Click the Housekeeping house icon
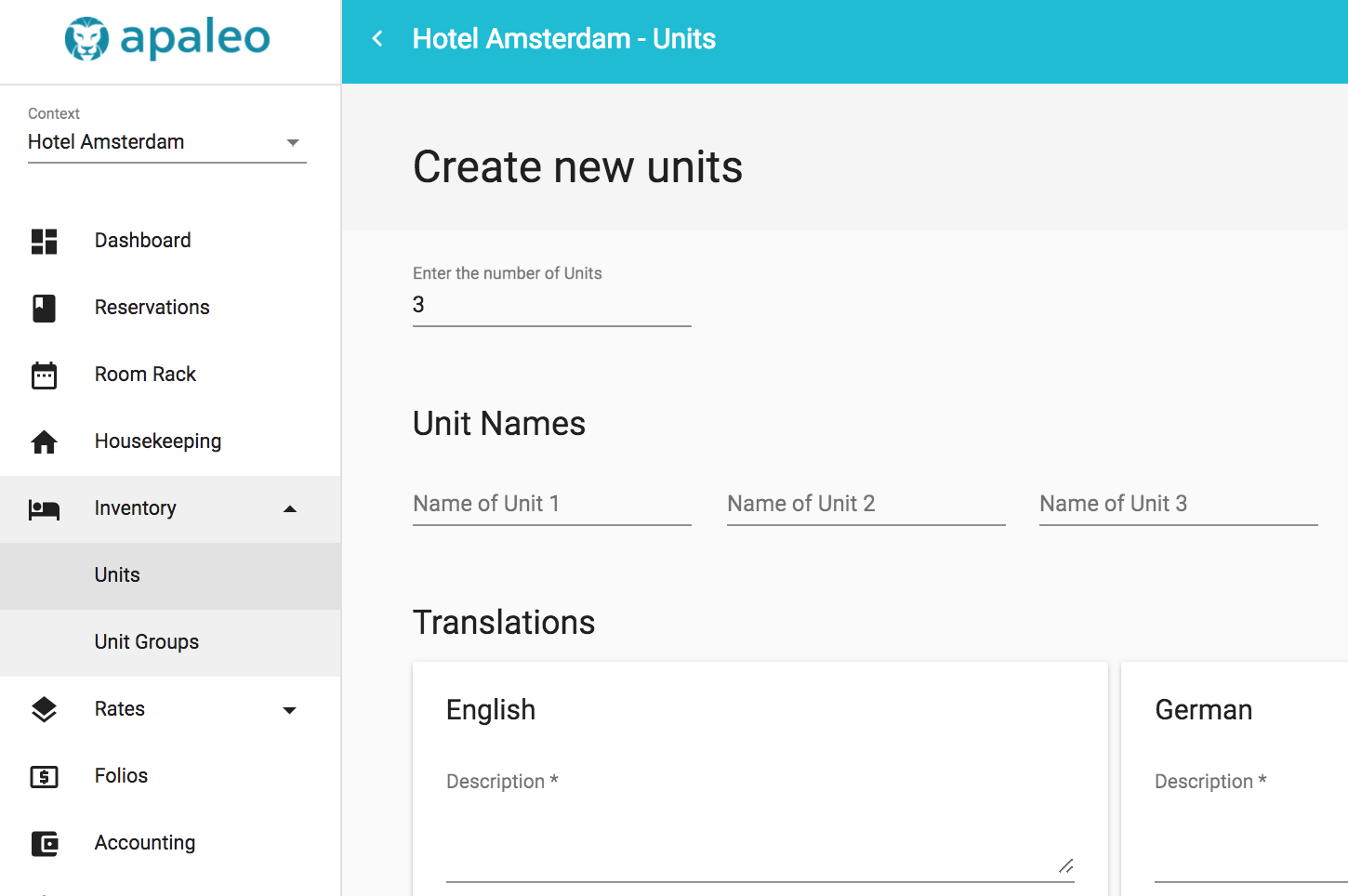 [44, 441]
